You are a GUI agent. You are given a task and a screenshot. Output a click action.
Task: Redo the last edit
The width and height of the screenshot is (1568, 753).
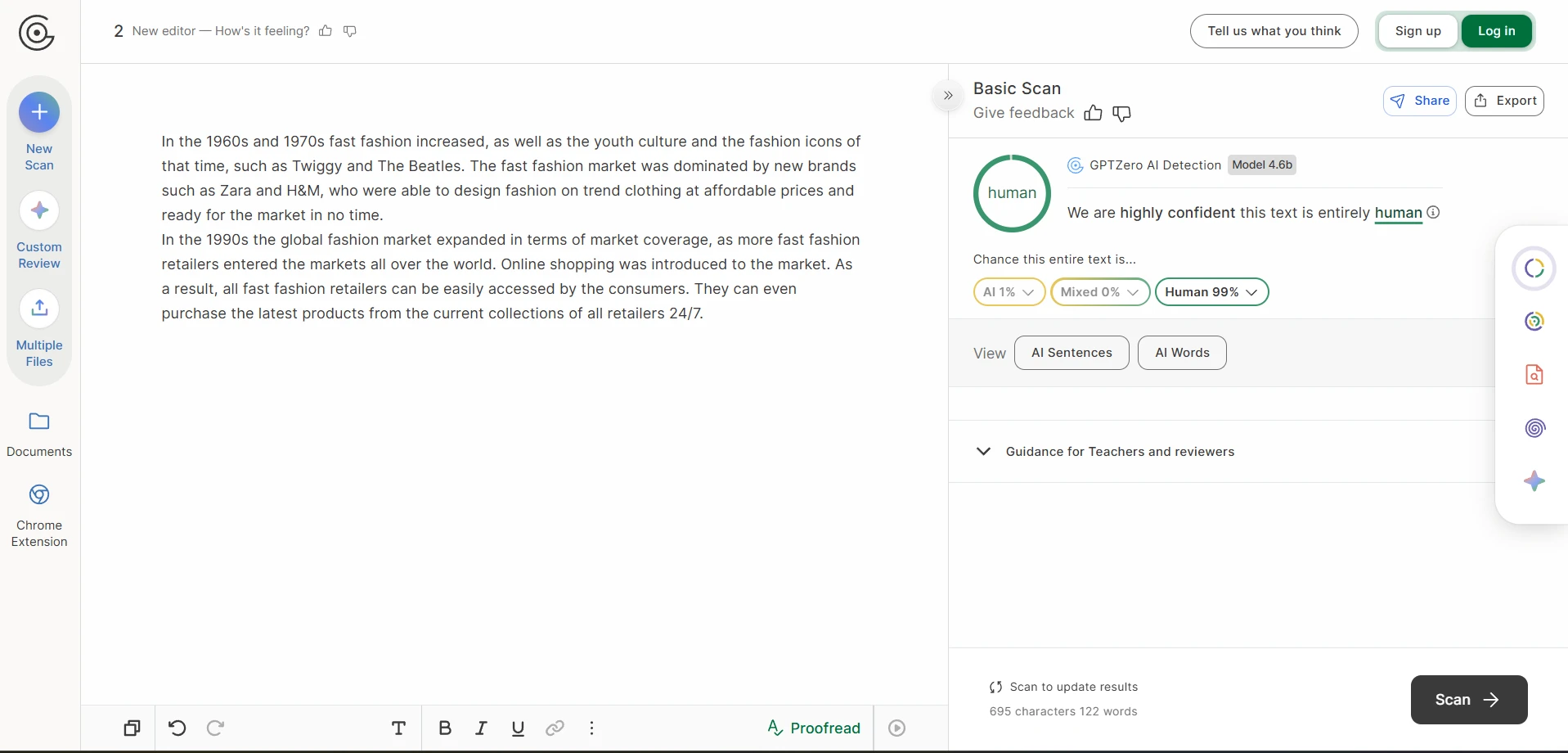tap(216, 728)
